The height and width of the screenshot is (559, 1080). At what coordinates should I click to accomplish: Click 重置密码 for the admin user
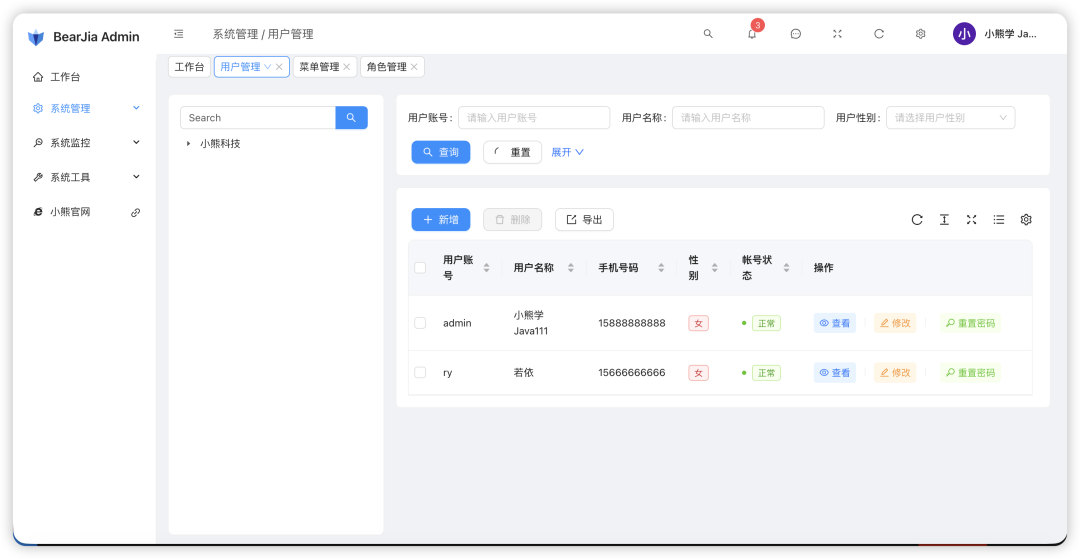[969, 323]
